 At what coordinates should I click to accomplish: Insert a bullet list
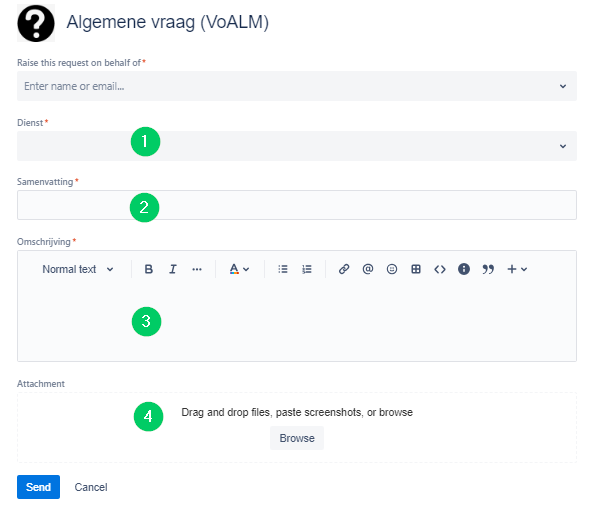coord(283,269)
